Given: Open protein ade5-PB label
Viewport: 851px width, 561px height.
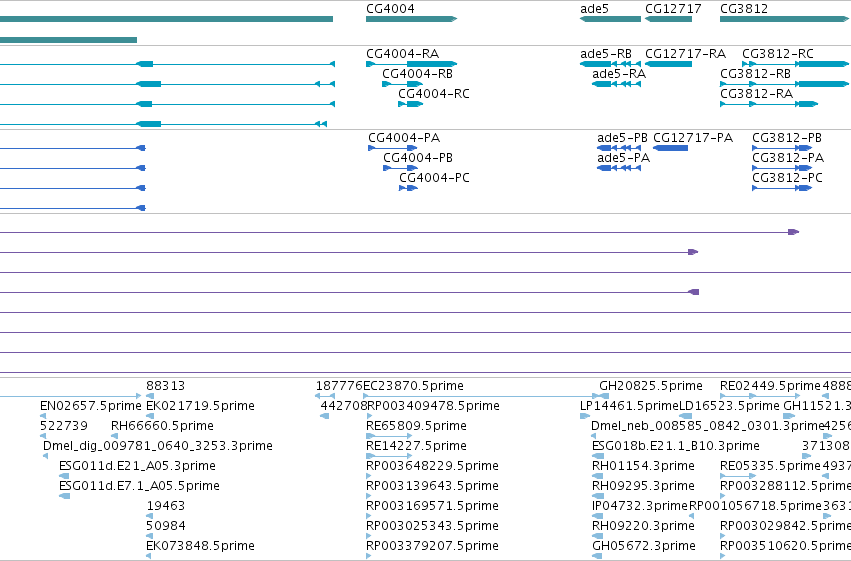Looking at the screenshot, I should point(622,138).
